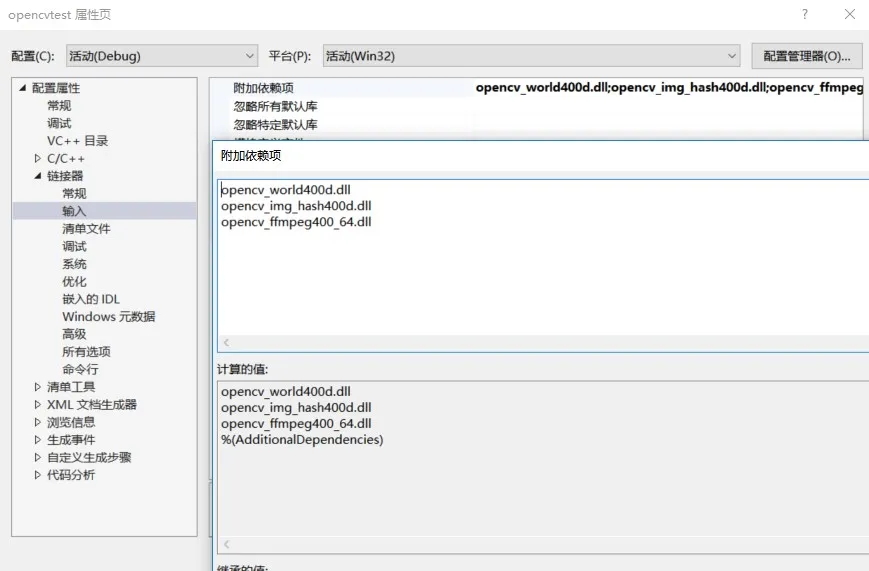Expand the 清单工具 tree node
The height and width of the screenshot is (571, 869).
[38, 387]
